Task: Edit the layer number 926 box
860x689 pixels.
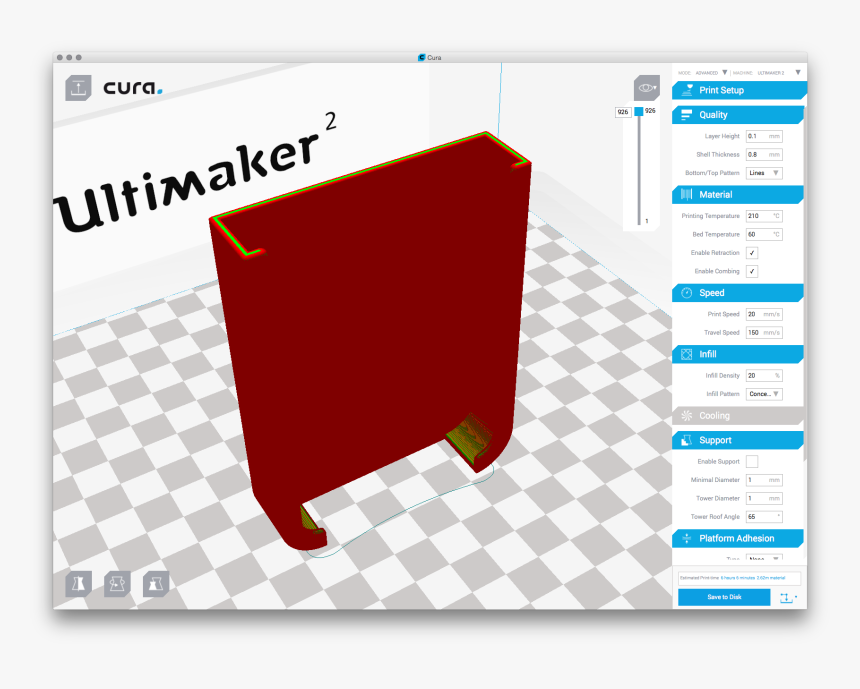Action: coord(623,112)
